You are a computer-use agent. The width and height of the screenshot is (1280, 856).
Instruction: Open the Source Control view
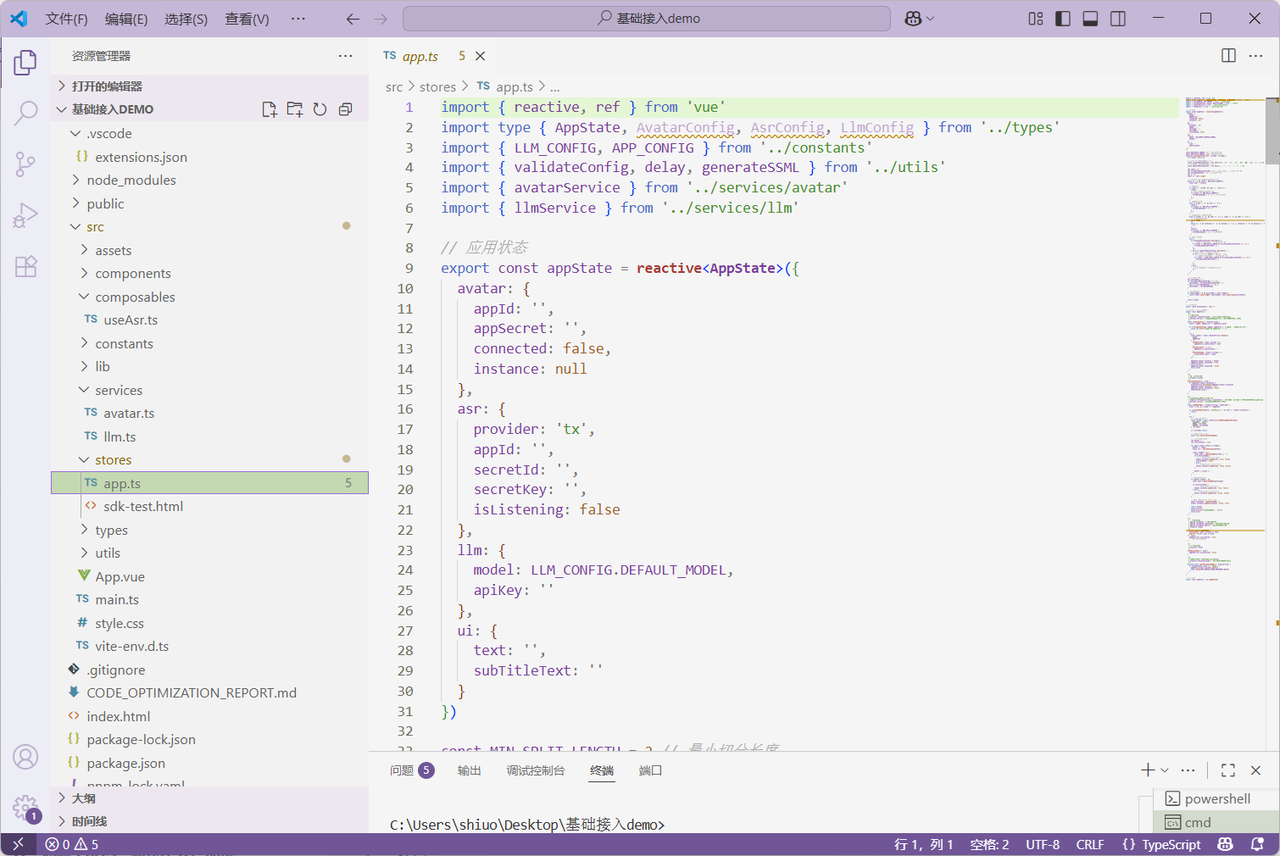tap(26, 164)
